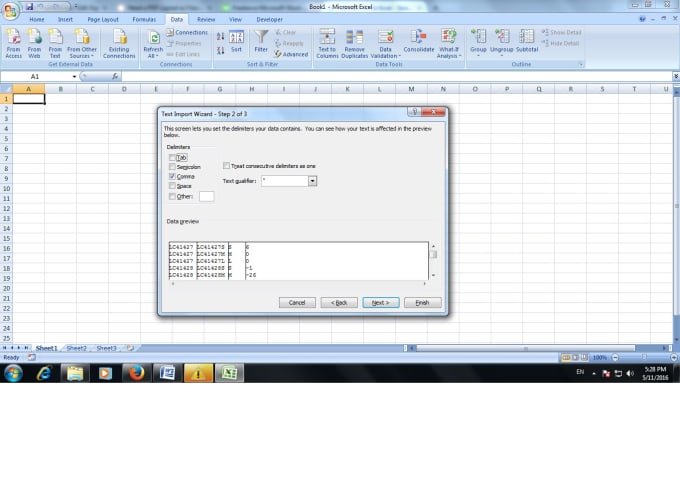The image size is (680, 489).
Task: Open From Other Sources dropdown
Action: click(x=82, y=43)
